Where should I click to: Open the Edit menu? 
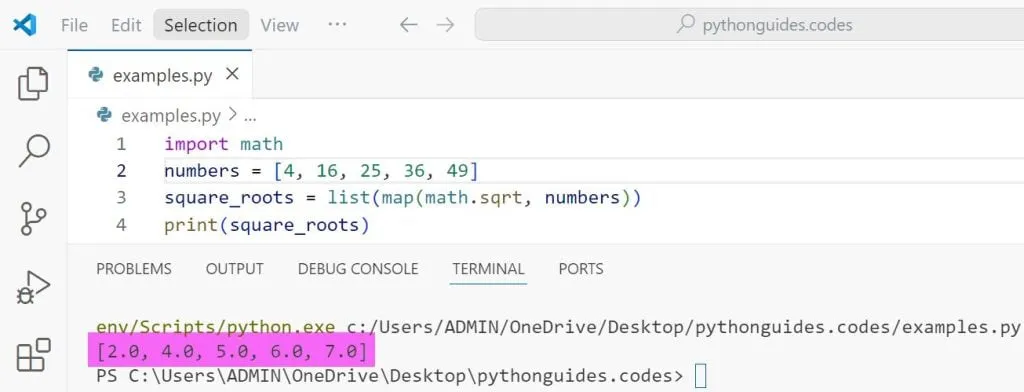pos(125,25)
